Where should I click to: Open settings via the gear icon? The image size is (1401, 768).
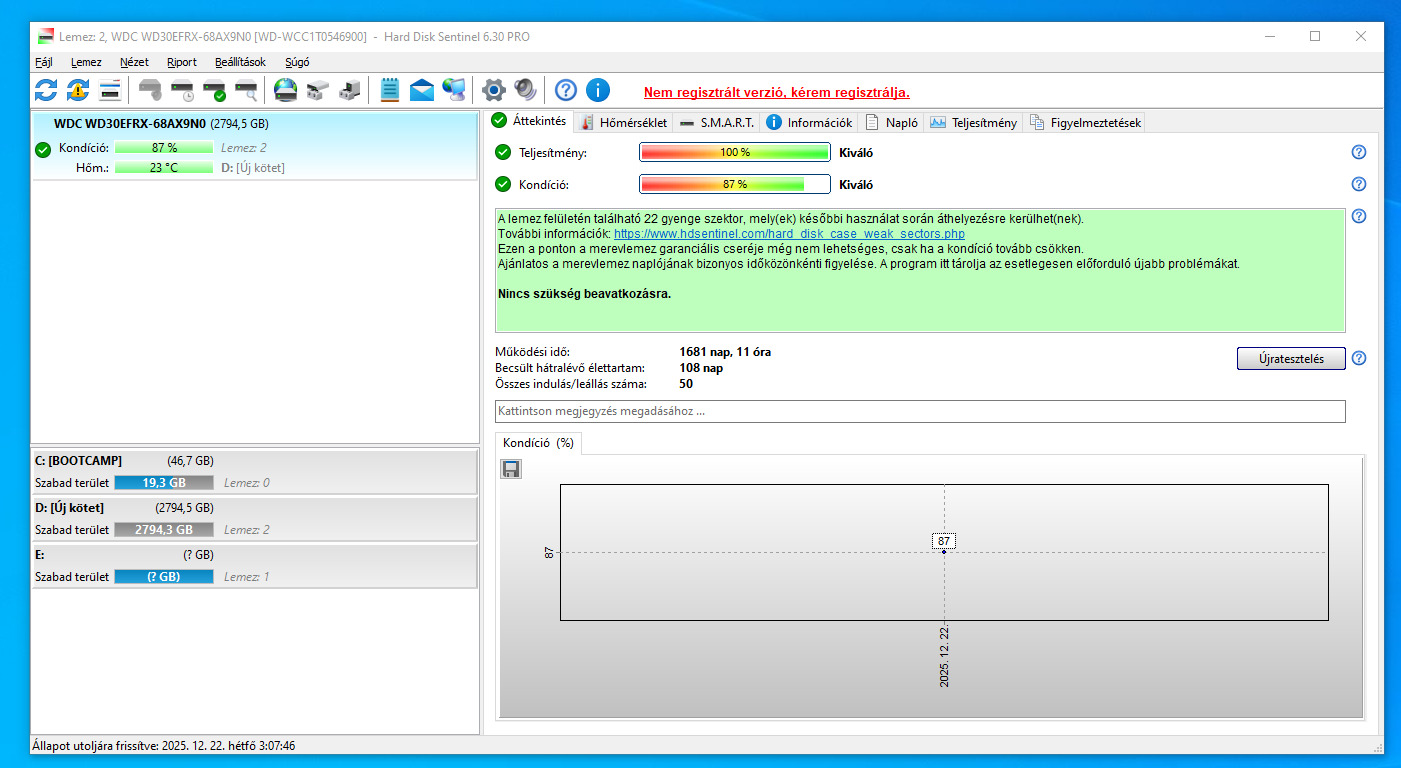pyautogui.click(x=493, y=91)
